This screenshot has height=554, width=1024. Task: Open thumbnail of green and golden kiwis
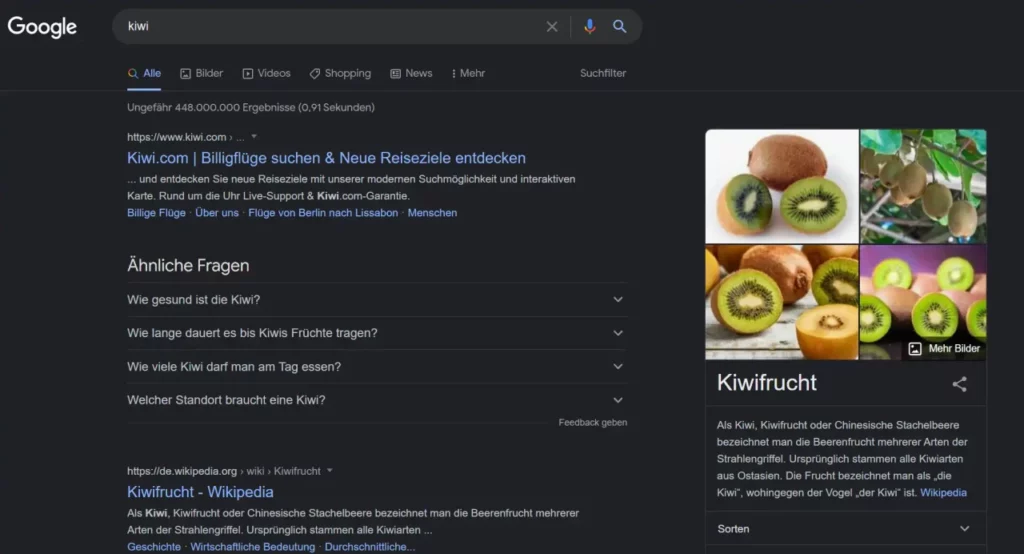[782, 302]
